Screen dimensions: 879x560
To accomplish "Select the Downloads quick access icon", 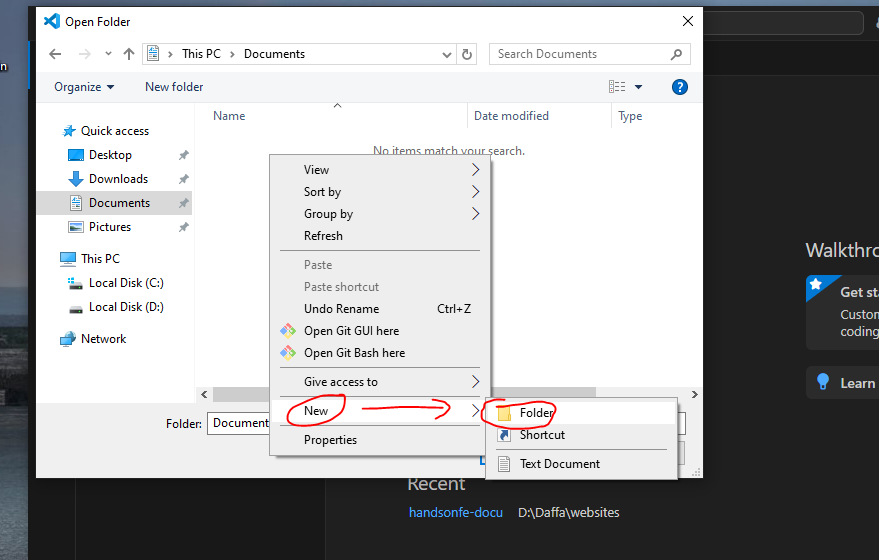I will click(76, 179).
